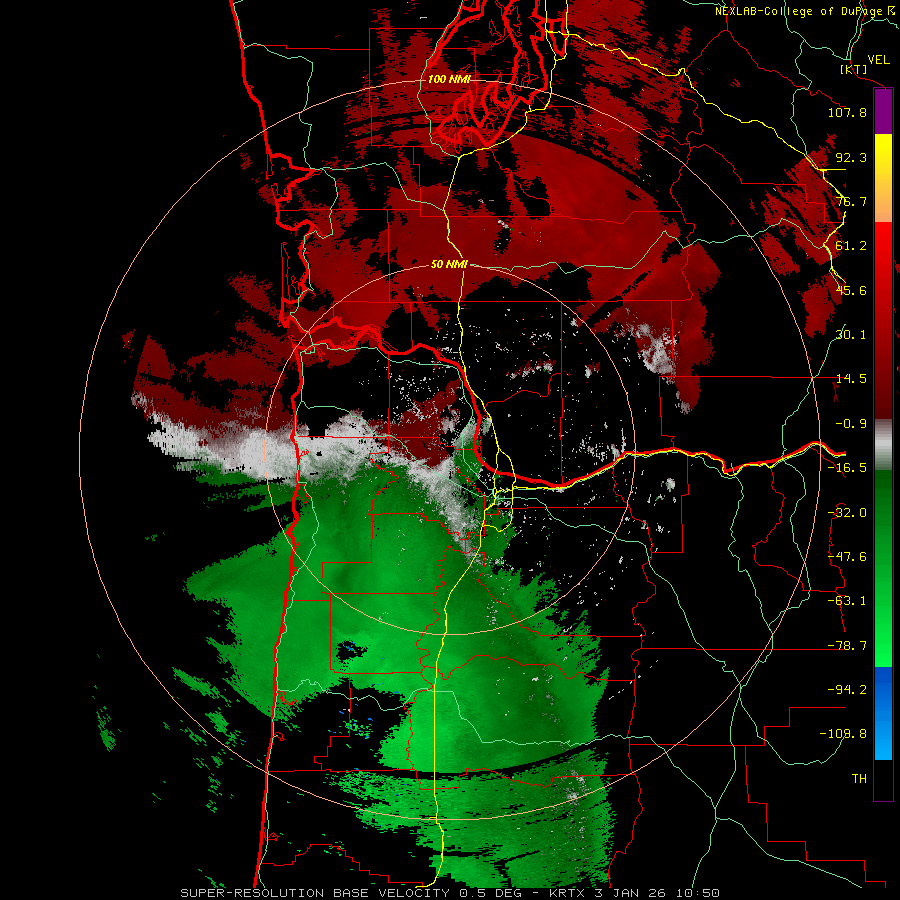Click the blue segment of color bar
This screenshot has width=900, height=900.
click(x=883, y=713)
